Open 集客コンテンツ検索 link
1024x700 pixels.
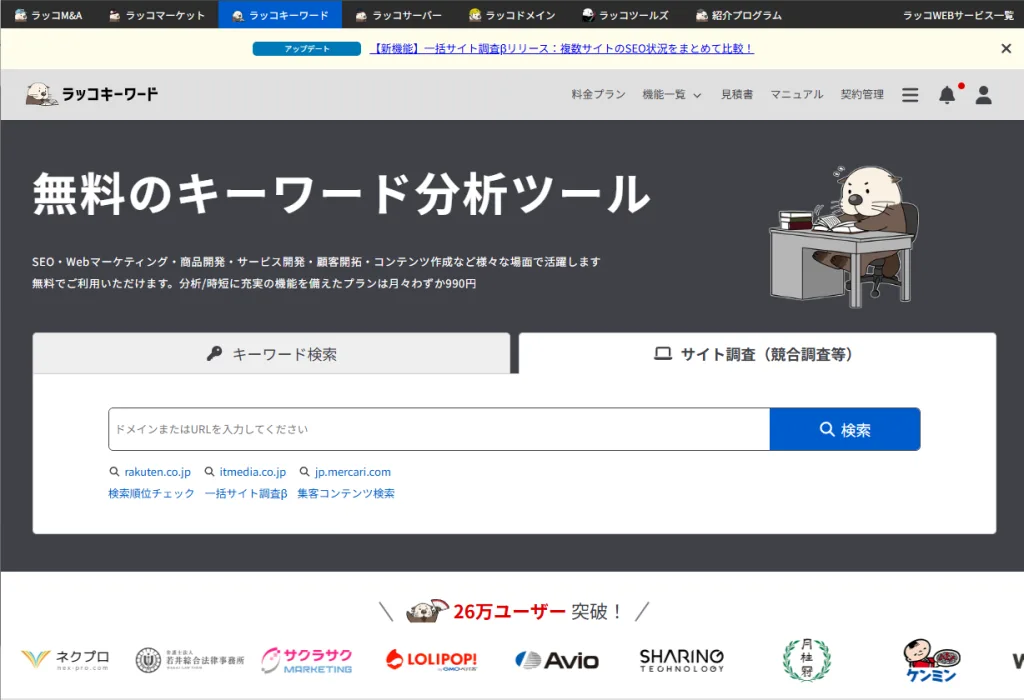pyautogui.click(x=346, y=493)
